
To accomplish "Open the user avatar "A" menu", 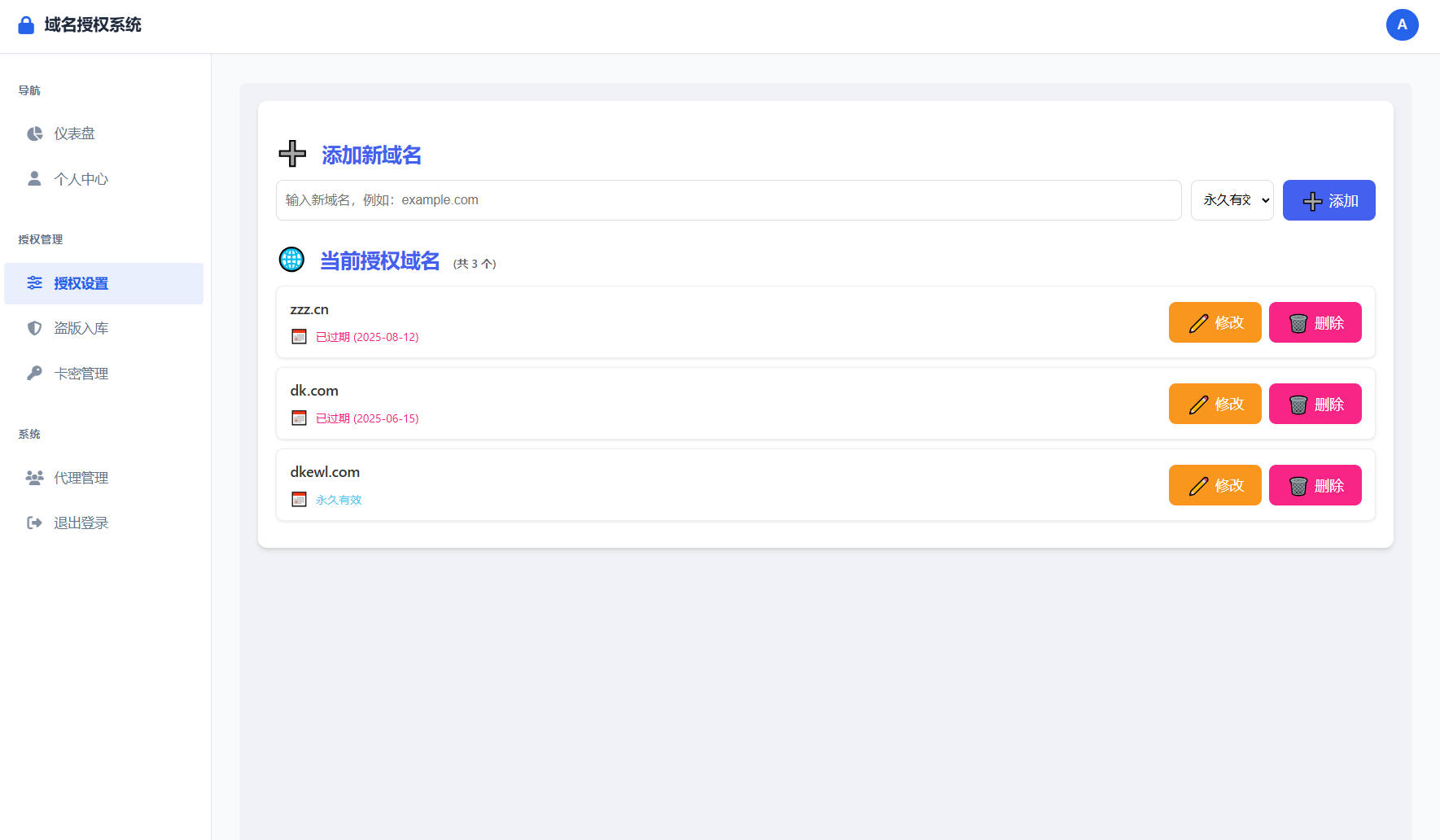I will click(x=1402, y=25).
